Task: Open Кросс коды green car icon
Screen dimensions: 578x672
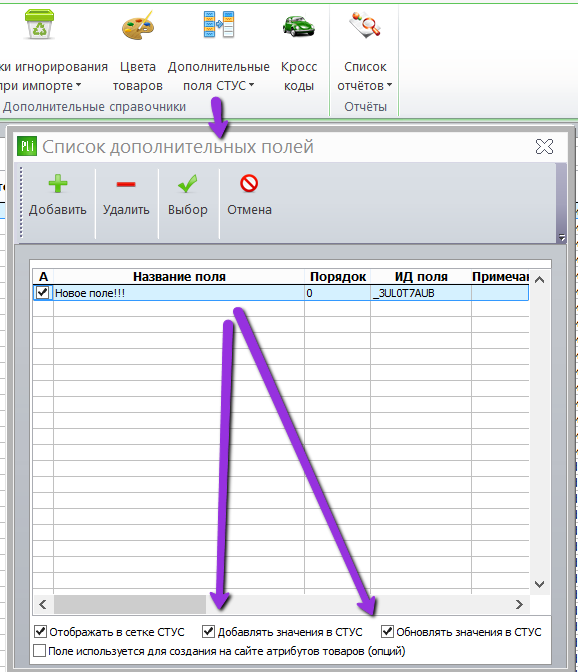Action: click(299, 26)
